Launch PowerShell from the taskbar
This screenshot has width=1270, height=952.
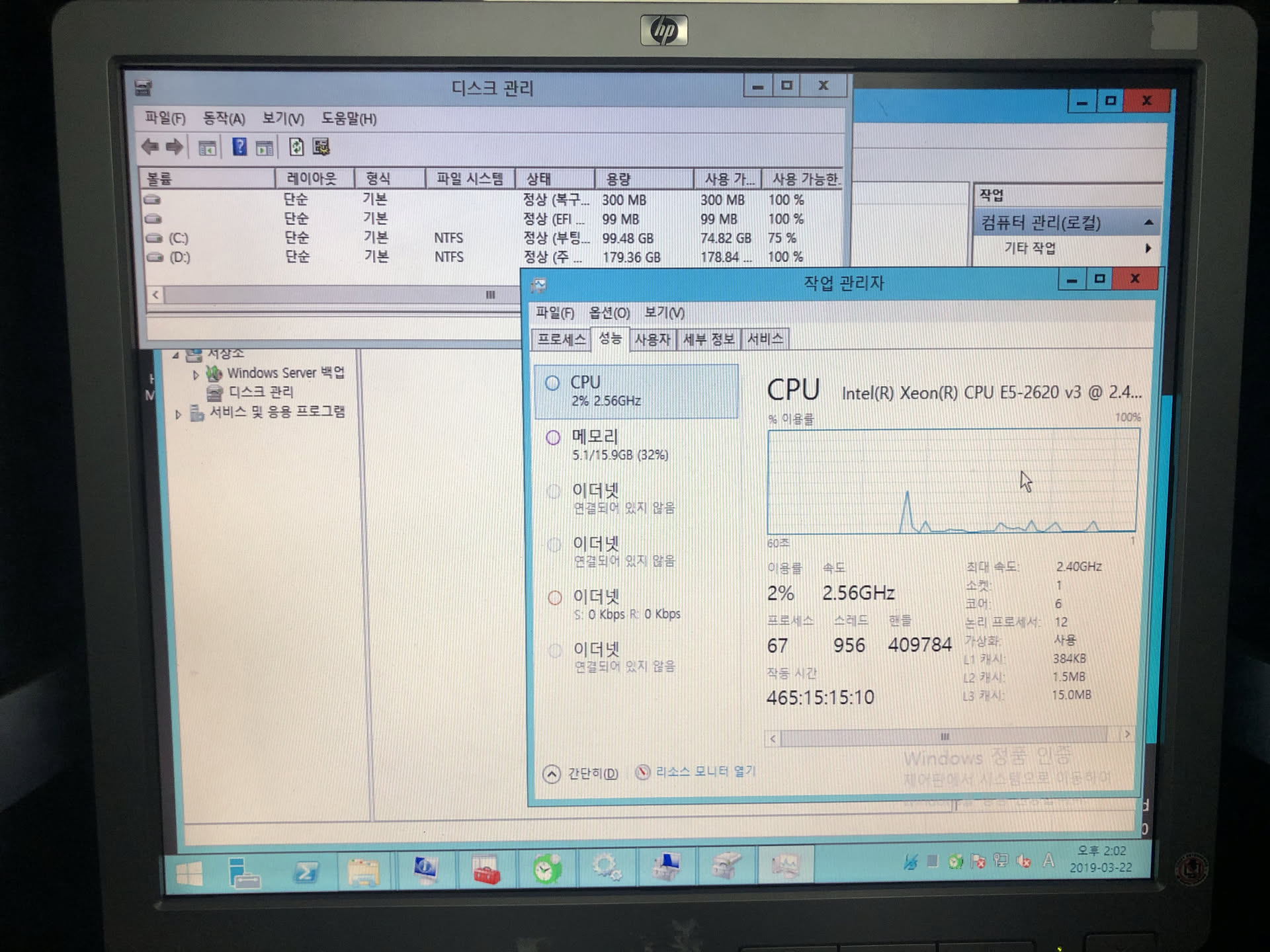click(x=305, y=871)
